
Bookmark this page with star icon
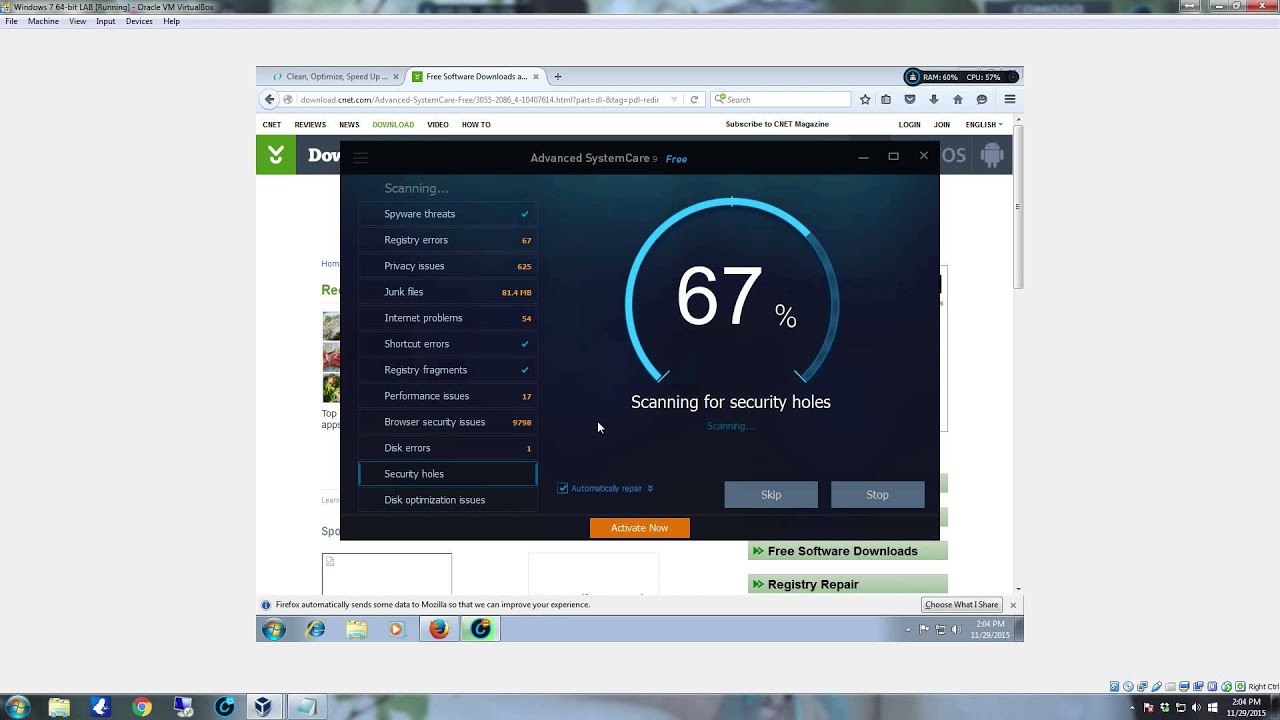point(865,99)
